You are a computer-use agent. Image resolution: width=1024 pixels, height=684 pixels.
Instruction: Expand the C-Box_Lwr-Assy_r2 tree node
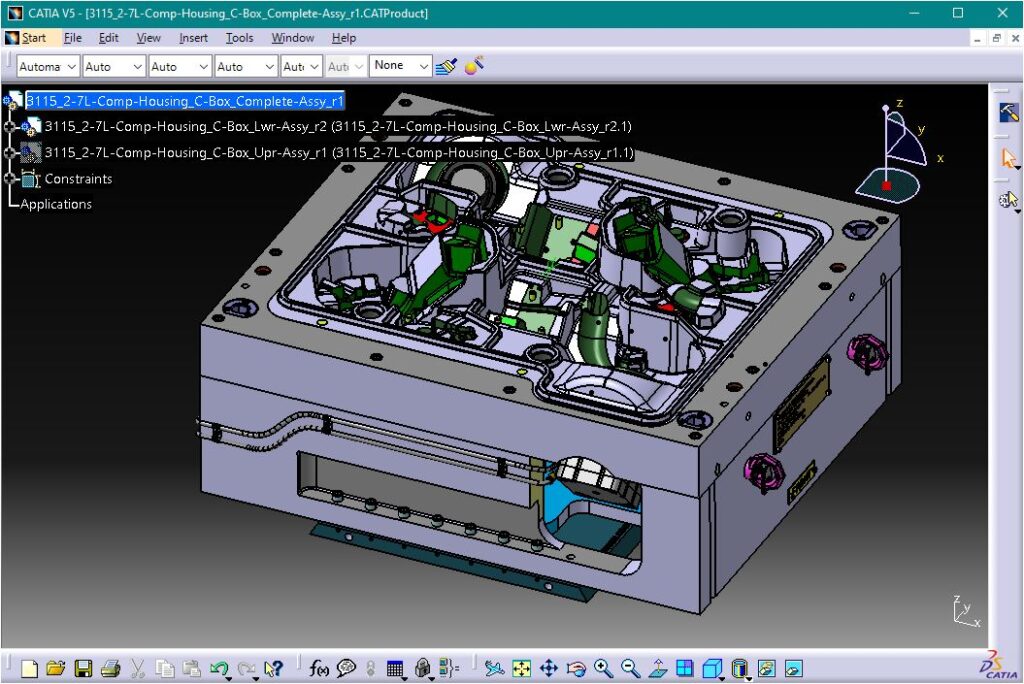(x=9, y=127)
